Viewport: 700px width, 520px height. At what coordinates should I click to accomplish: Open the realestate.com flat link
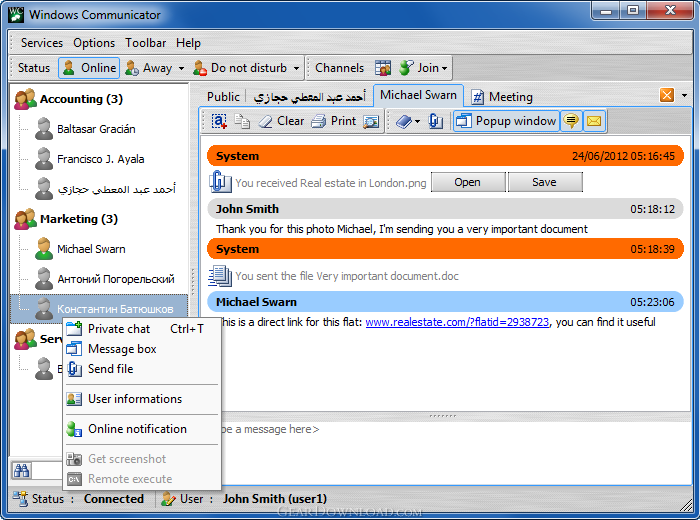click(457, 322)
